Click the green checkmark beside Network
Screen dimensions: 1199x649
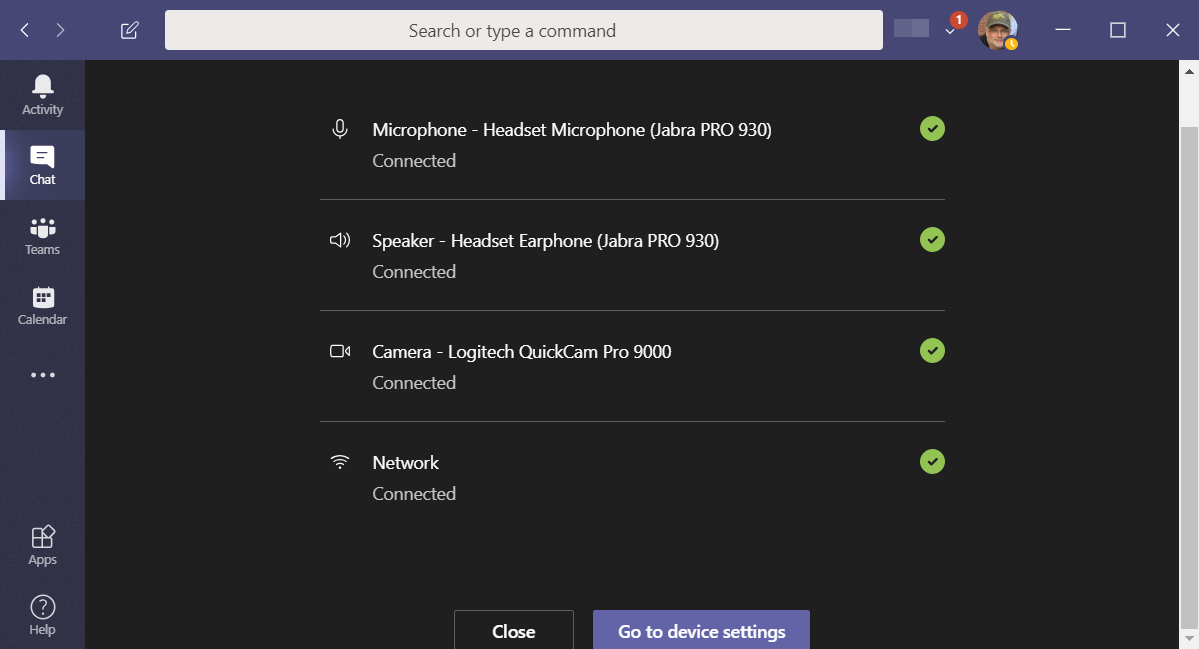pyautogui.click(x=932, y=461)
